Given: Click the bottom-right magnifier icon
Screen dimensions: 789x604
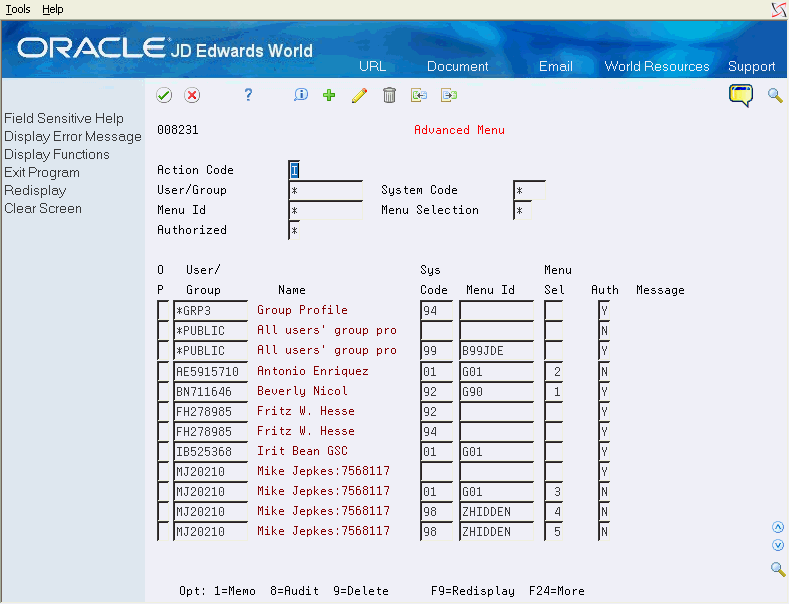Looking at the screenshot, I should pos(778,569).
